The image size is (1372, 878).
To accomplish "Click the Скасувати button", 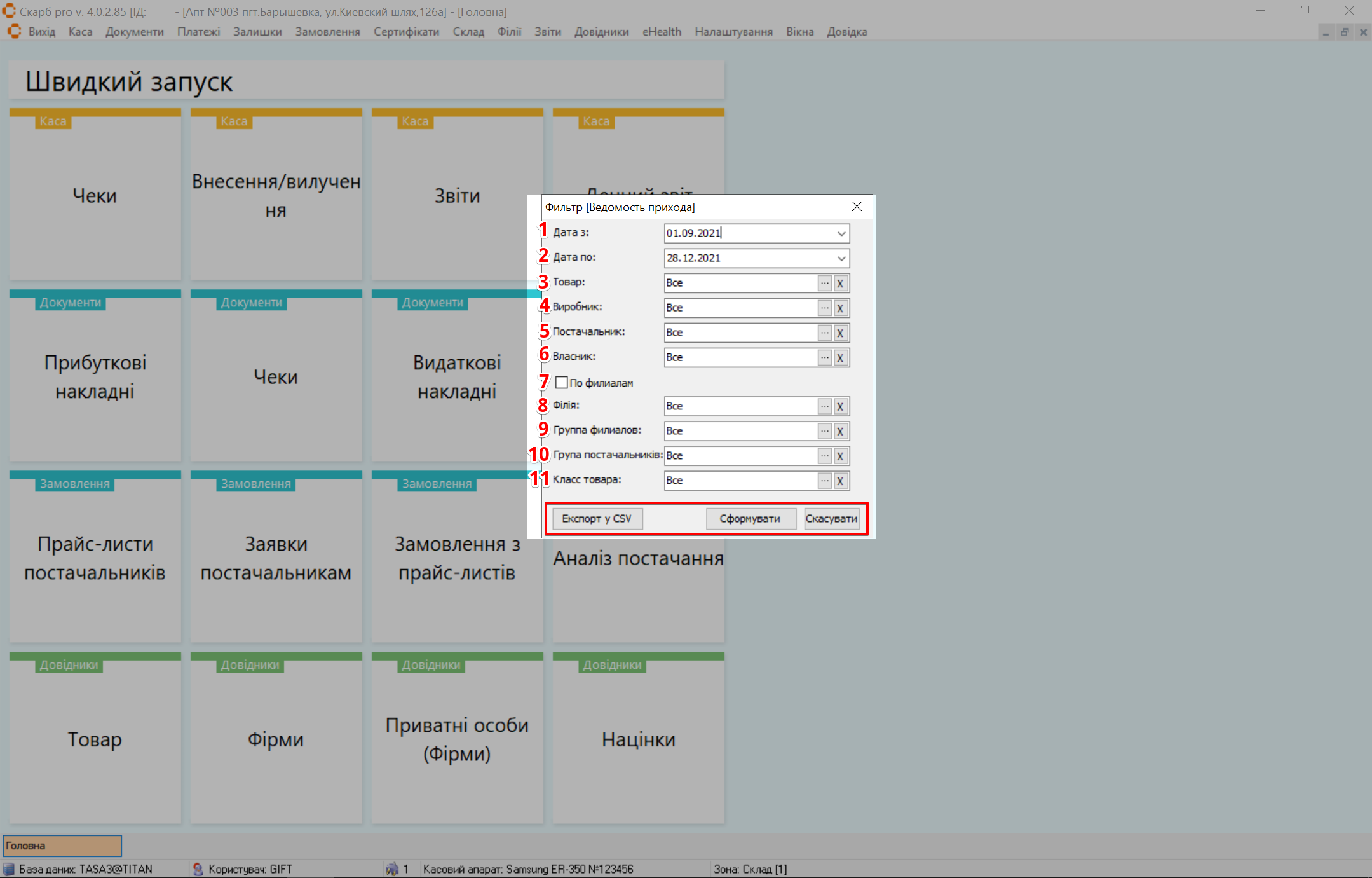I will [831, 519].
